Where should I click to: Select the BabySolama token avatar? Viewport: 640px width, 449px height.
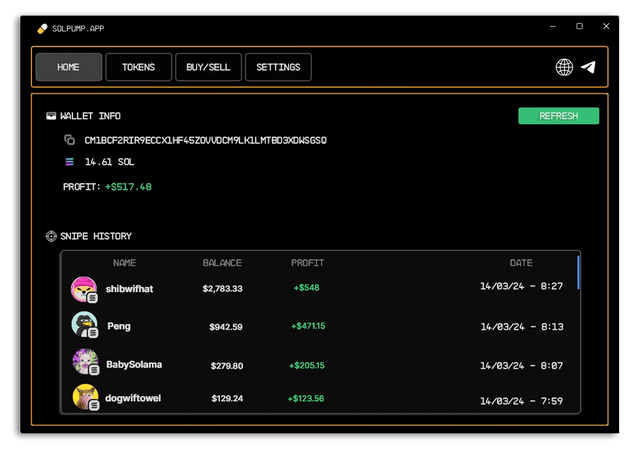coord(83,362)
